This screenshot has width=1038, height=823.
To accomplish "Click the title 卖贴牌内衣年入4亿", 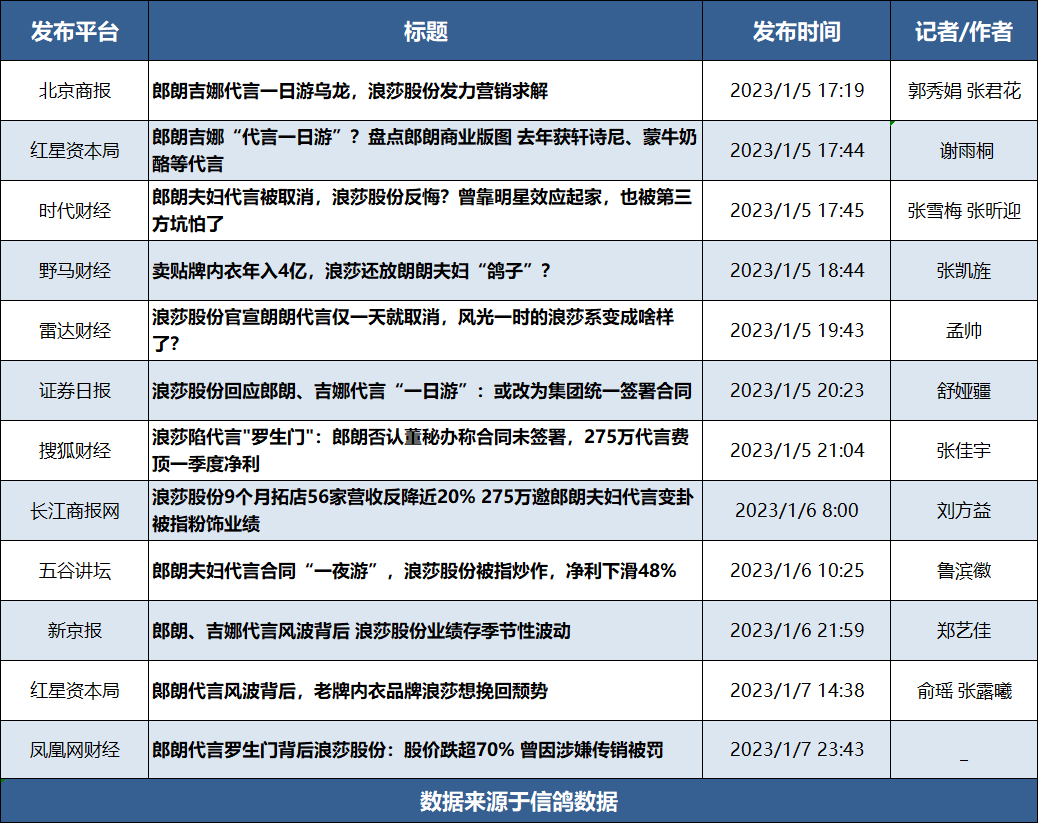I will click(x=426, y=270).
